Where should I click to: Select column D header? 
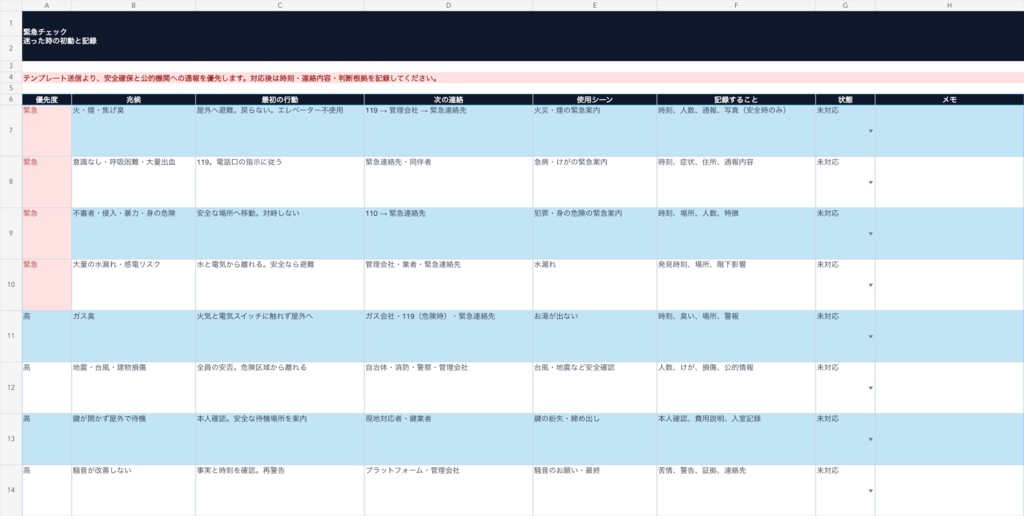pos(449,5)
